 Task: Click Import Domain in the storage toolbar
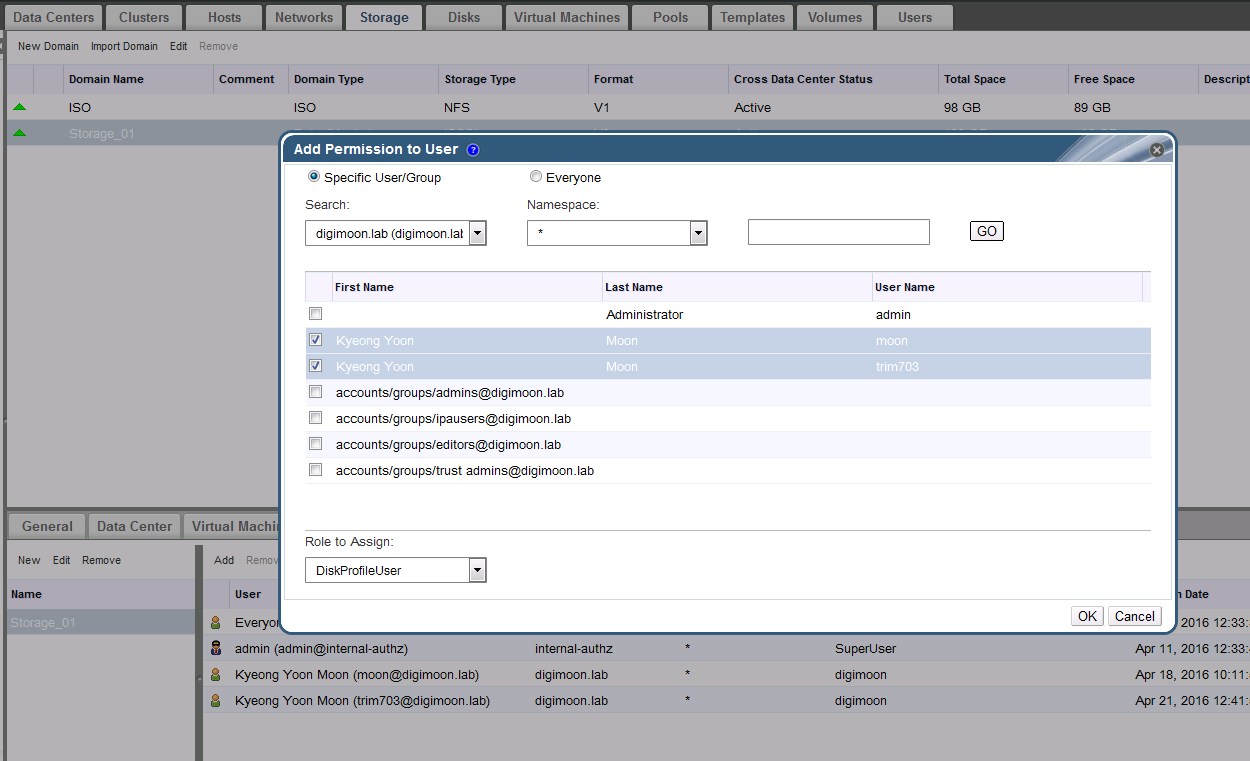point(124,46)
